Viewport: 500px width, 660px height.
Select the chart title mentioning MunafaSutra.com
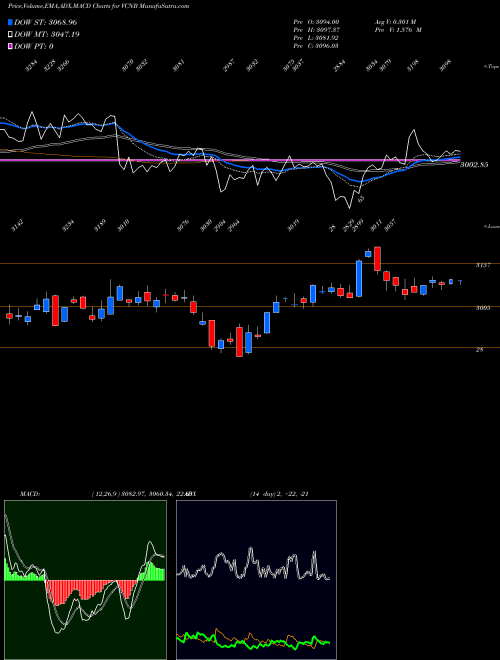pos(99,6)
